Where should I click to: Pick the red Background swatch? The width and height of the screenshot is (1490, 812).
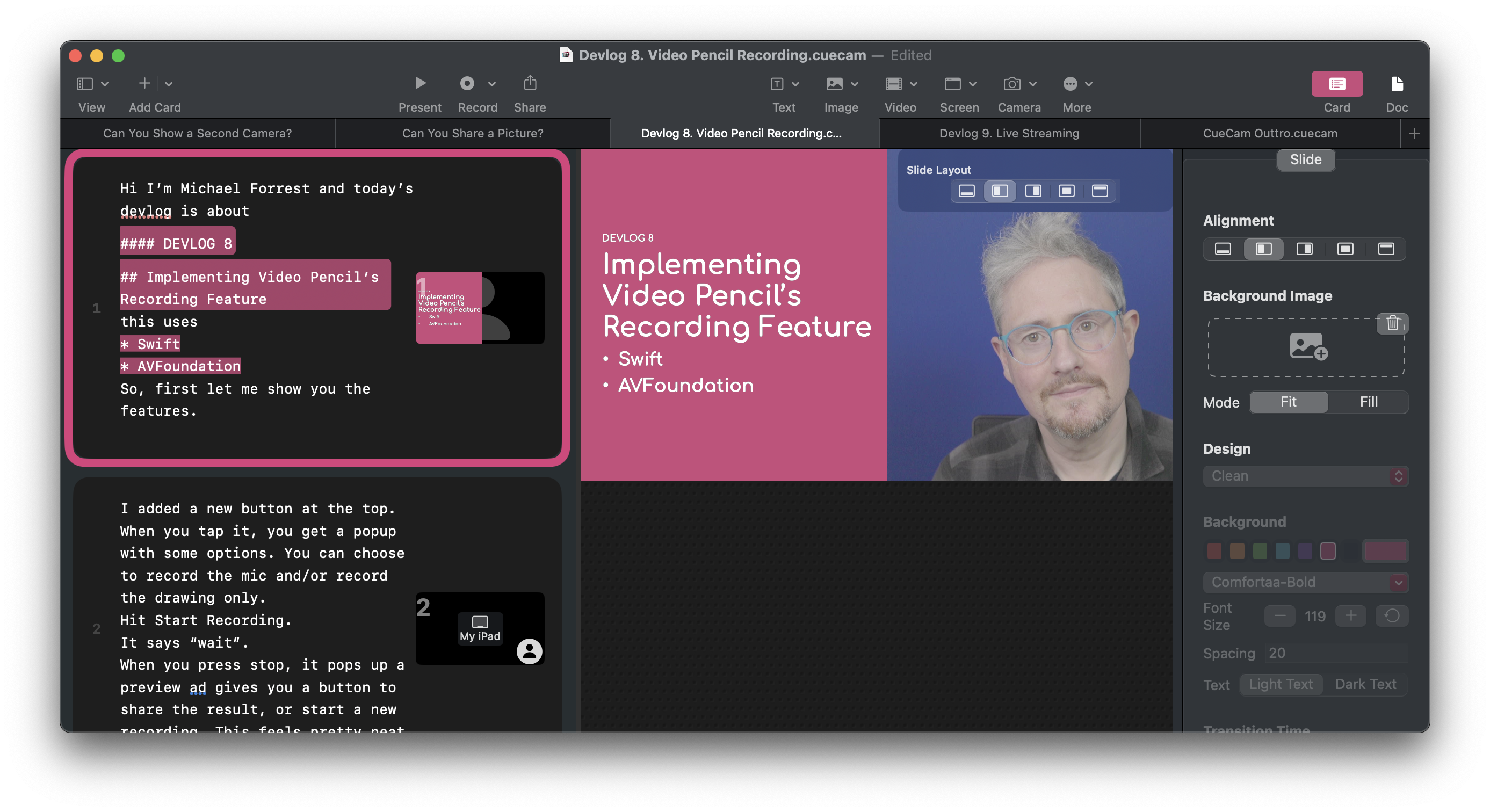[1214, 551]
